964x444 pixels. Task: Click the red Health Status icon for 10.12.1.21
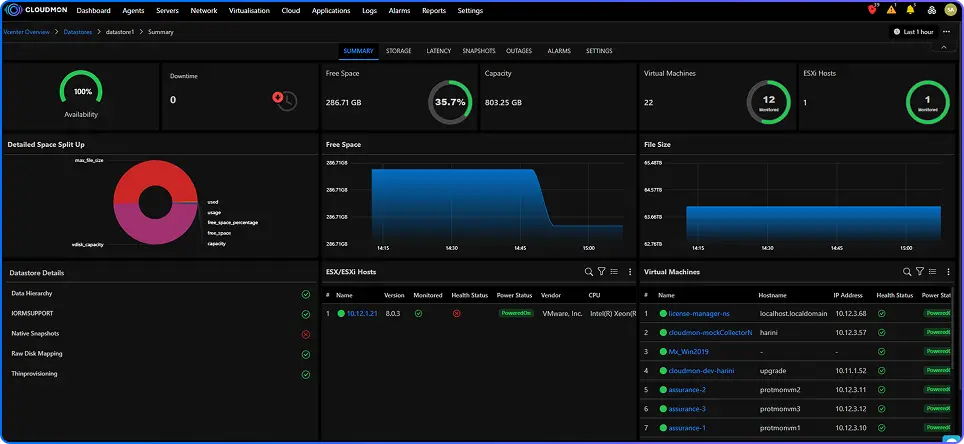(x=457, y=313)
